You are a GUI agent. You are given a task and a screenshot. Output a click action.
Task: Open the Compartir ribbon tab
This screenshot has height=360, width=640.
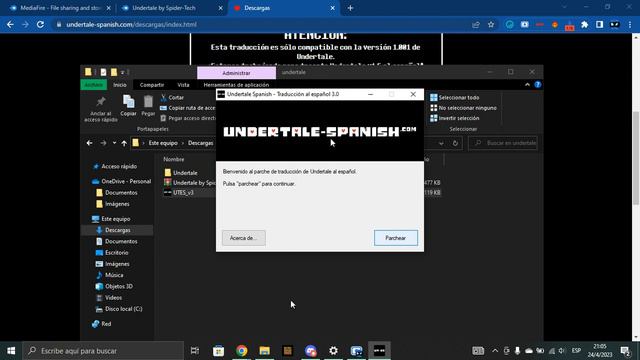[x=152, y=84]
